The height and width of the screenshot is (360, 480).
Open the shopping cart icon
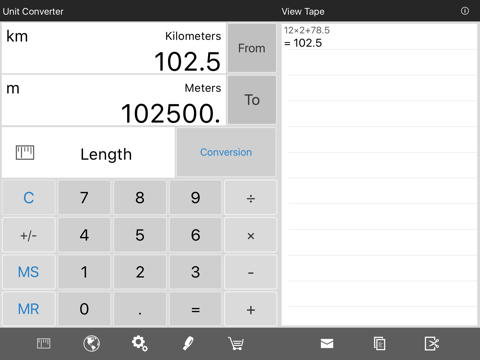[236, 343]
